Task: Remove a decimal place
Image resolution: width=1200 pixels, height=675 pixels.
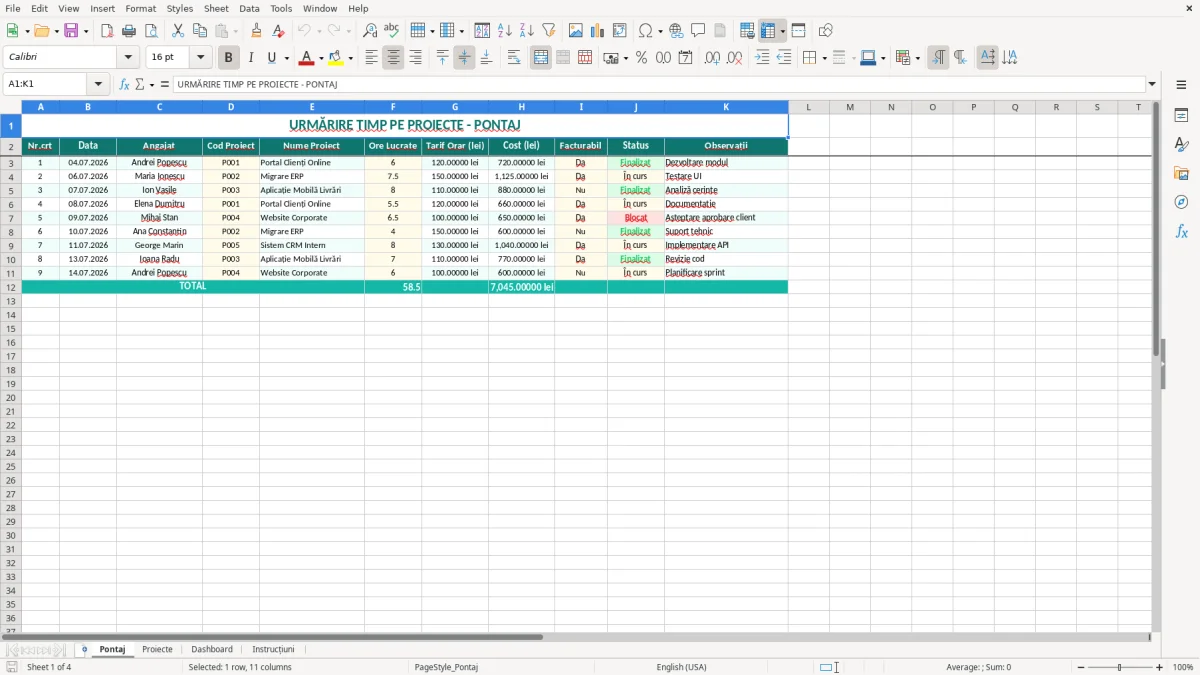Action: point(735,58)
